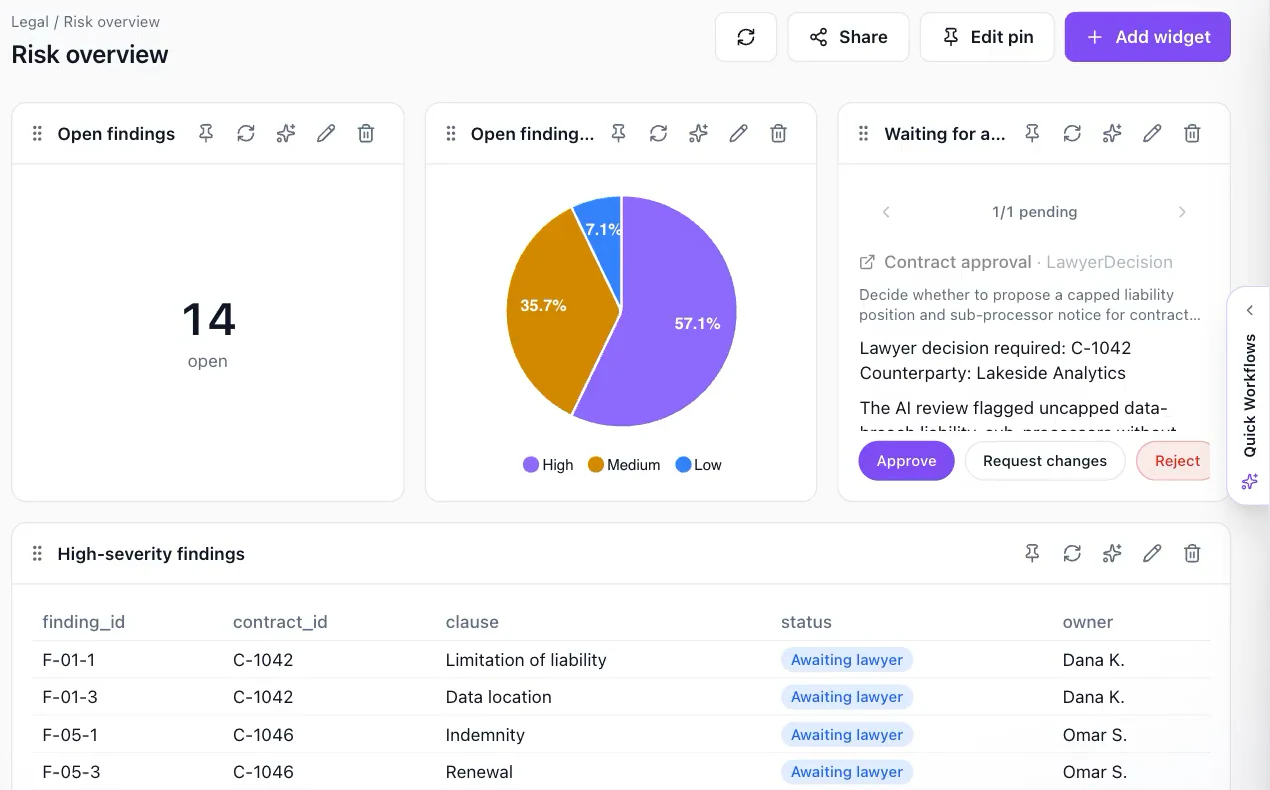Click the Share button

pos(848,37)
